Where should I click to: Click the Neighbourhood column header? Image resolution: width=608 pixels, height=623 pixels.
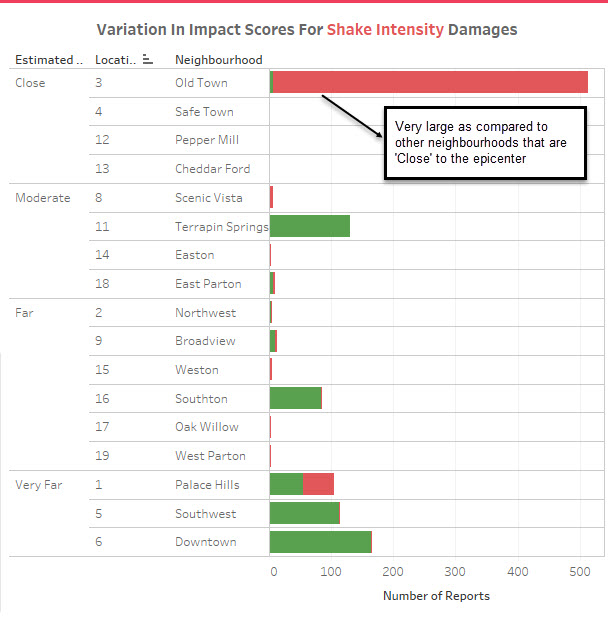(x=219, y=60)
